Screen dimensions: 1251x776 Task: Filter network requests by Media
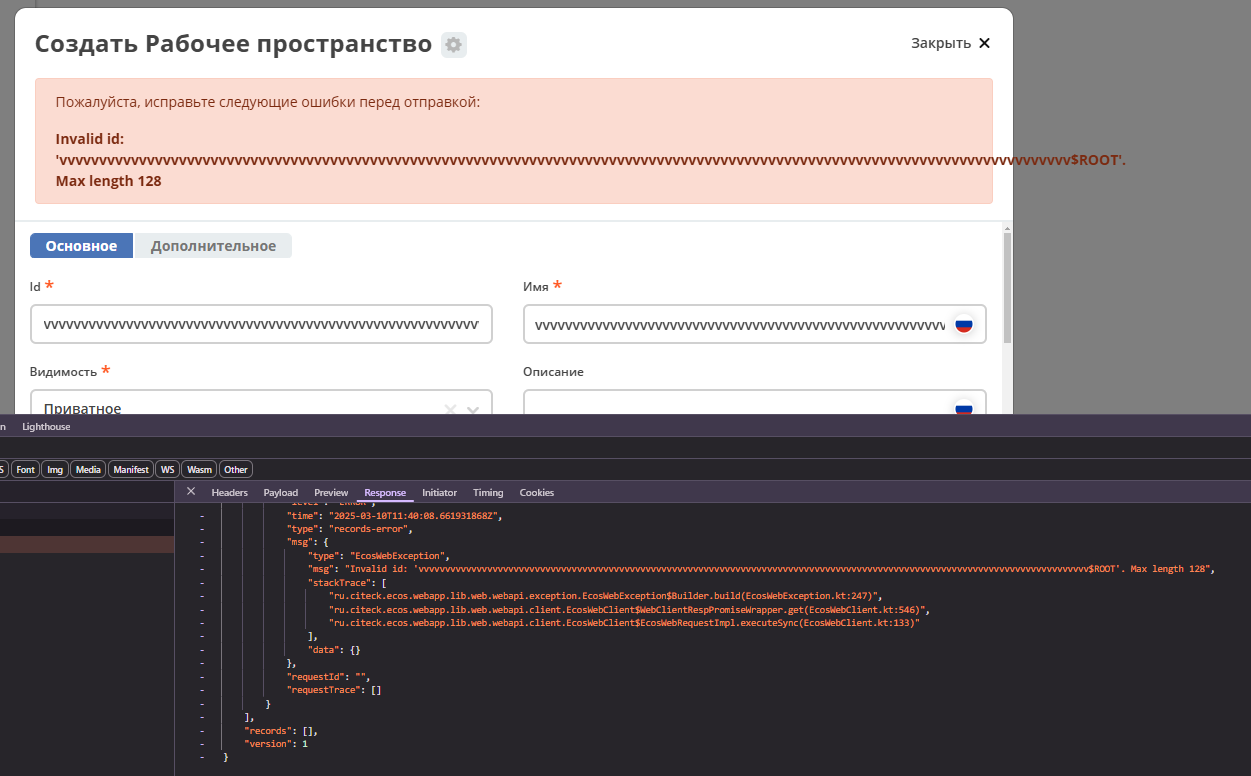88,469
